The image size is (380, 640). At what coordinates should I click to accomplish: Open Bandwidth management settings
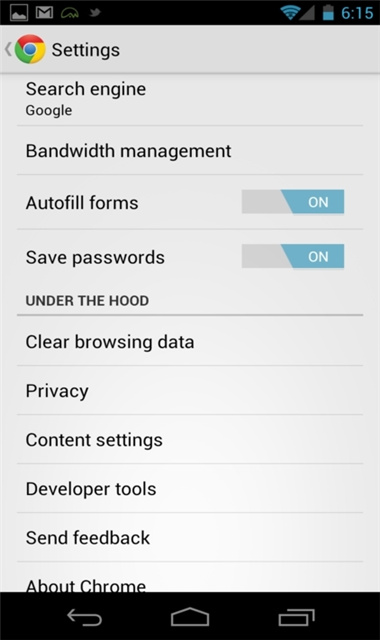[190, 151]
